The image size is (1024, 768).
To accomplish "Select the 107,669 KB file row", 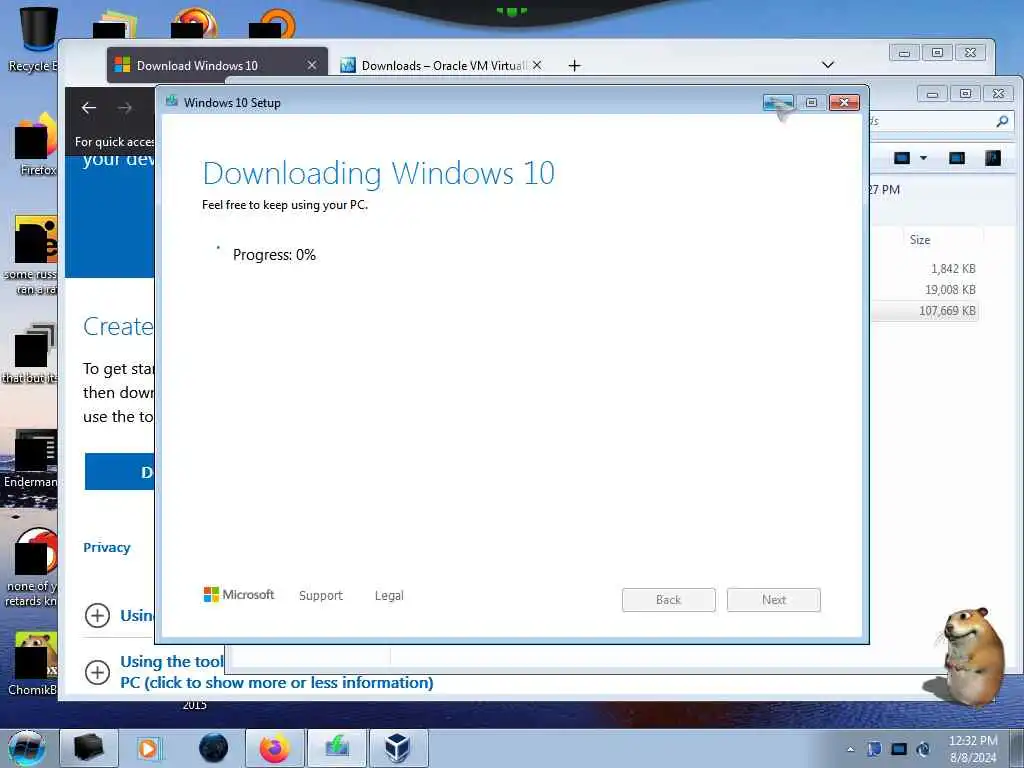I will (925, 311).
